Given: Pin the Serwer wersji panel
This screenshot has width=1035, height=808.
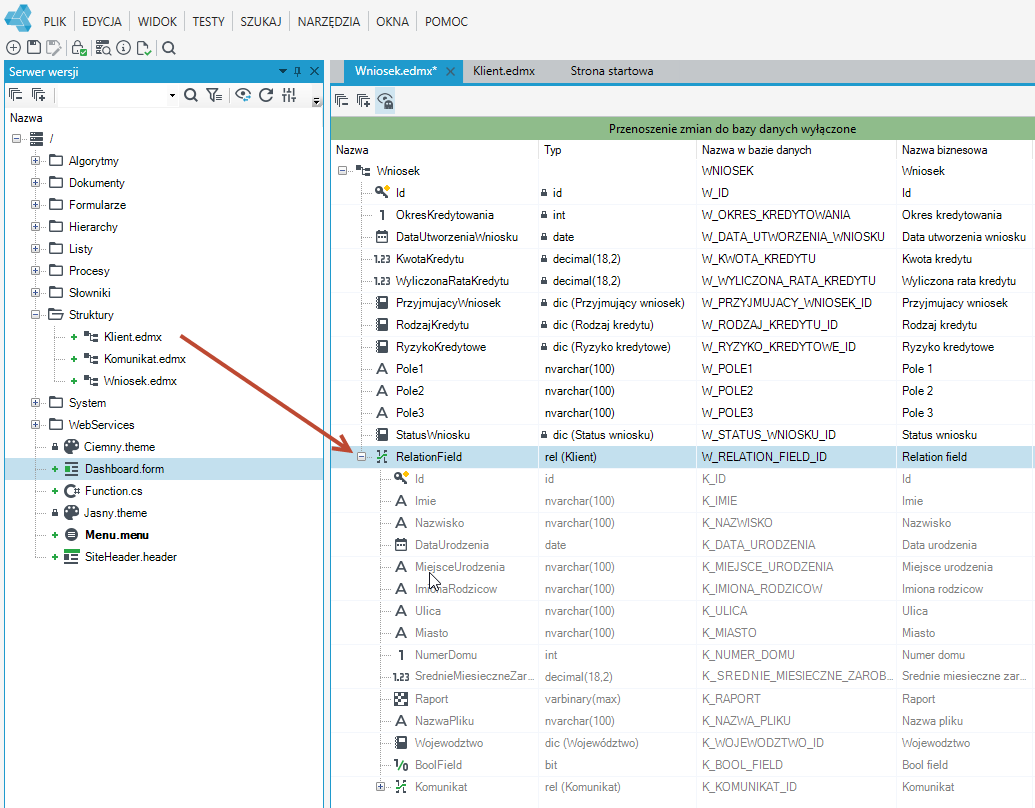Looking at the screenshot, I should click(298, 71).
